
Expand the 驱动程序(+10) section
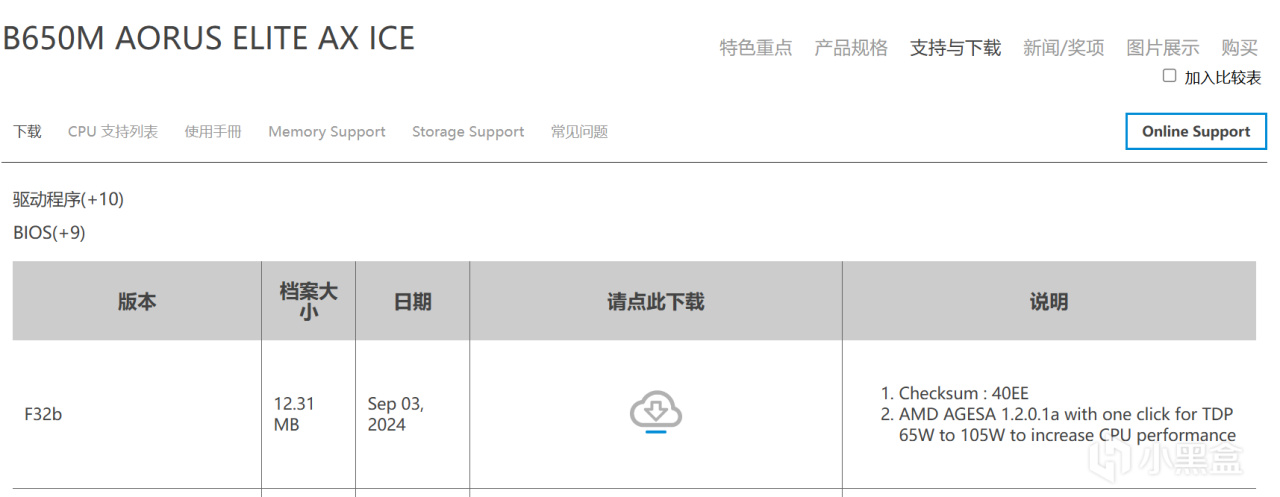(68, 199)
